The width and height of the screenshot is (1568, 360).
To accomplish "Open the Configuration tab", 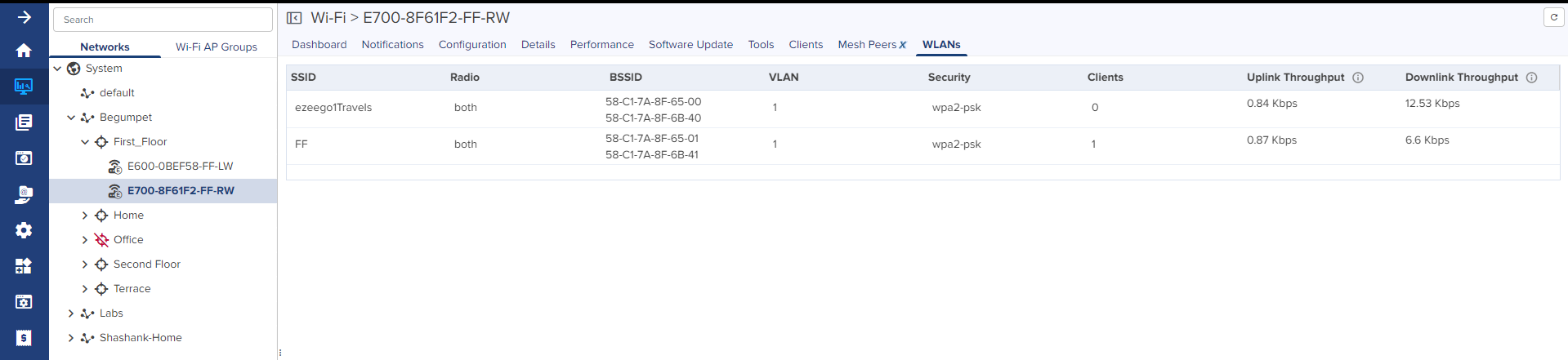I will (472, 45).
